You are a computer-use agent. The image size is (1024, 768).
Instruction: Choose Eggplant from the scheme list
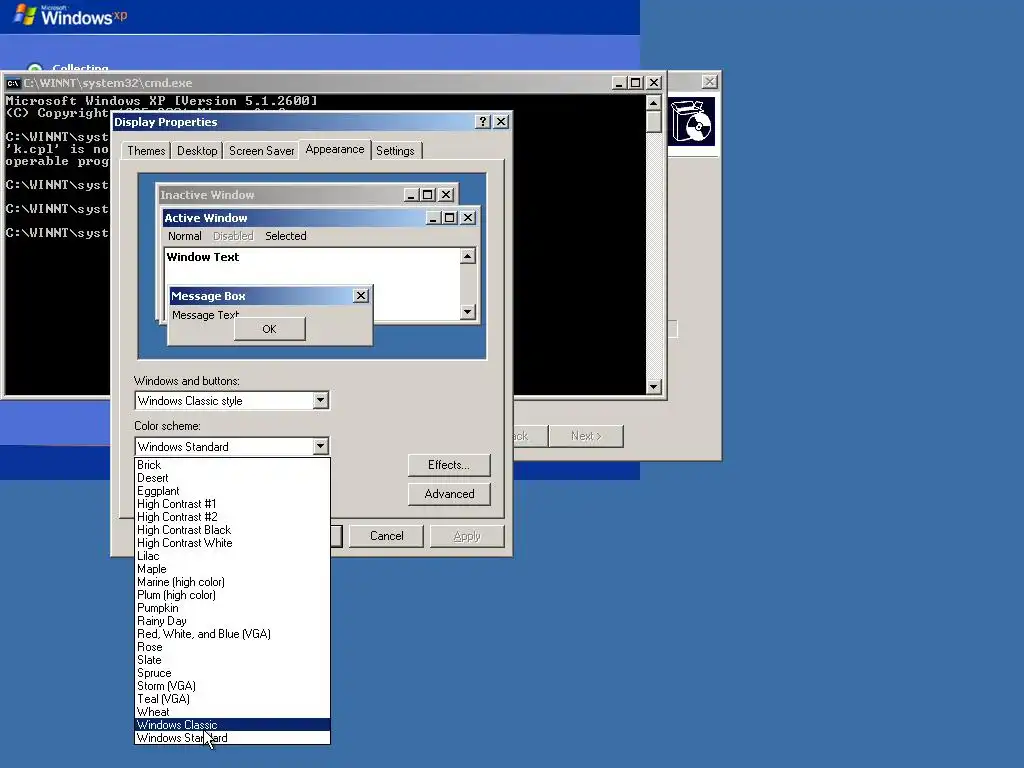(232, 491)
